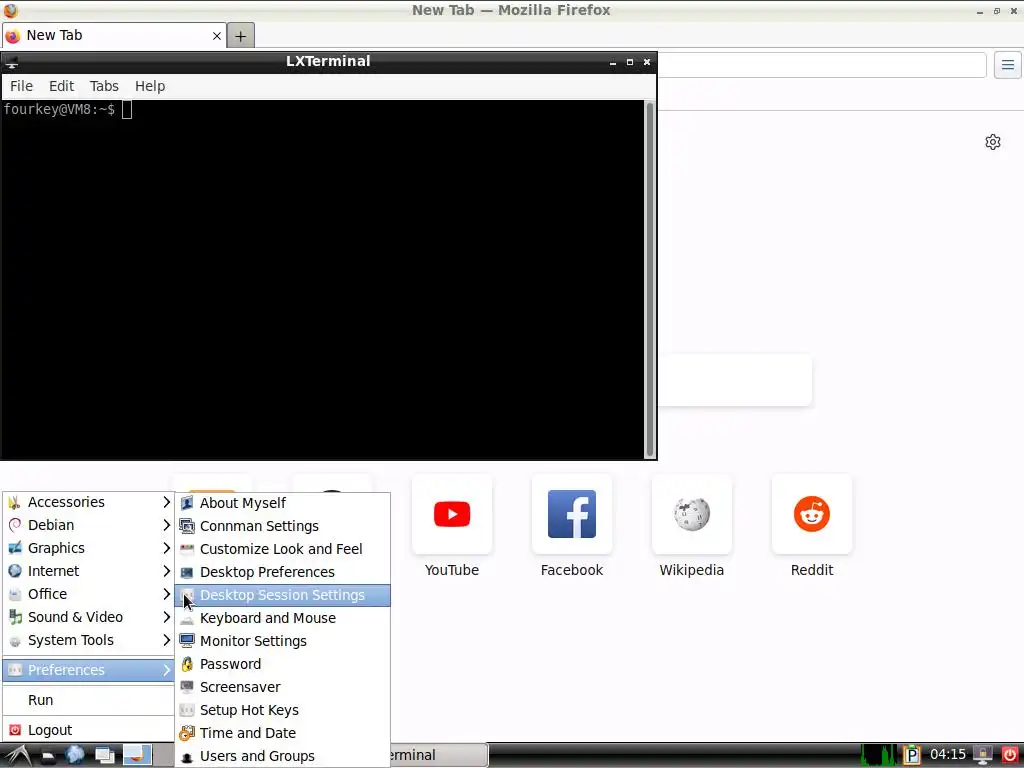Click the Firefox address bar field
This screenshot has width=1024, height=768.
822,65
